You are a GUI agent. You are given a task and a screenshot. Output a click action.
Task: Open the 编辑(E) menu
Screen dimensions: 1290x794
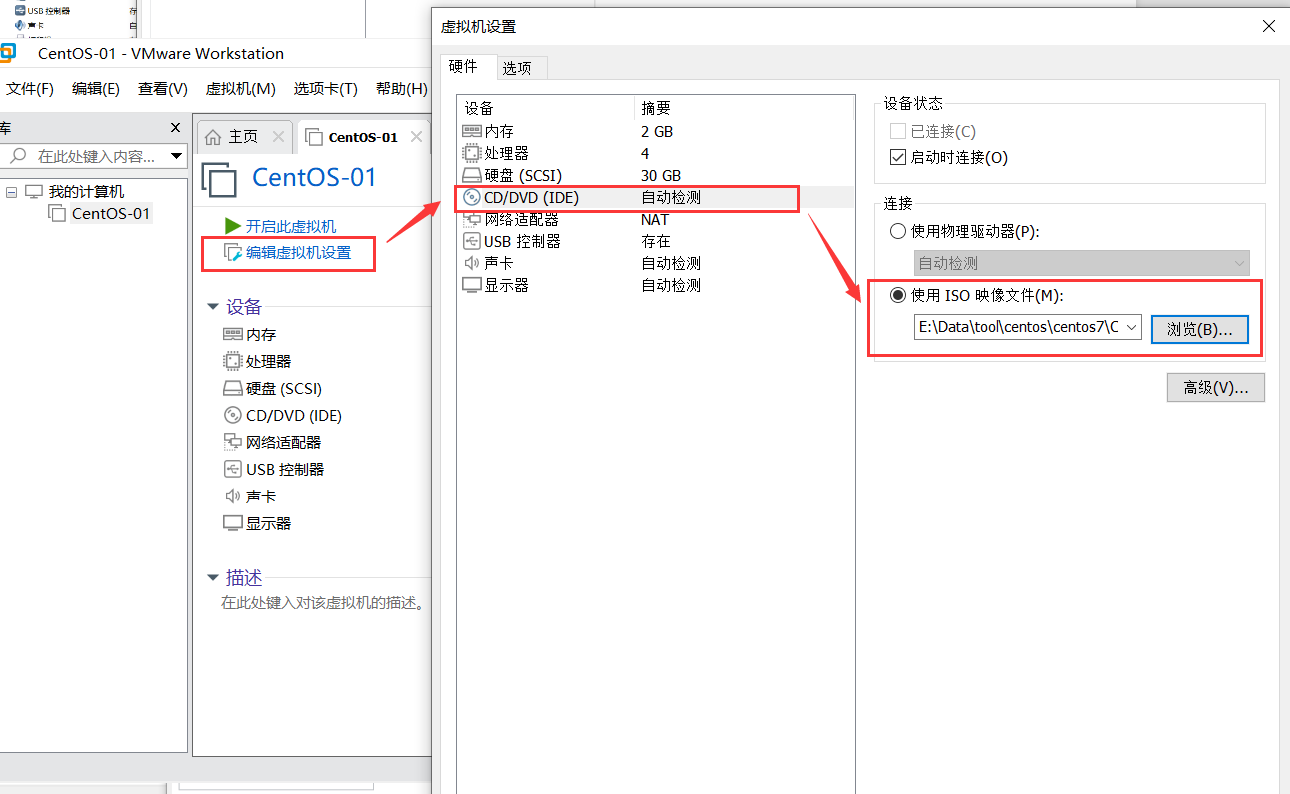click(x=96, y=89)
